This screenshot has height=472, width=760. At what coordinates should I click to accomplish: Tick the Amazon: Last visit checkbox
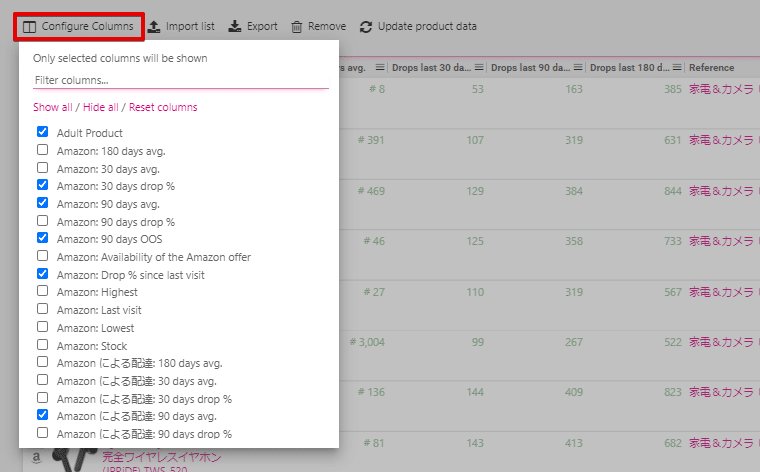tap(42, 310)
